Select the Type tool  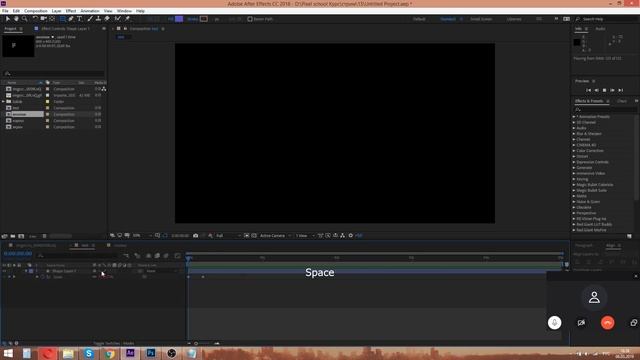tap(80, 19)
